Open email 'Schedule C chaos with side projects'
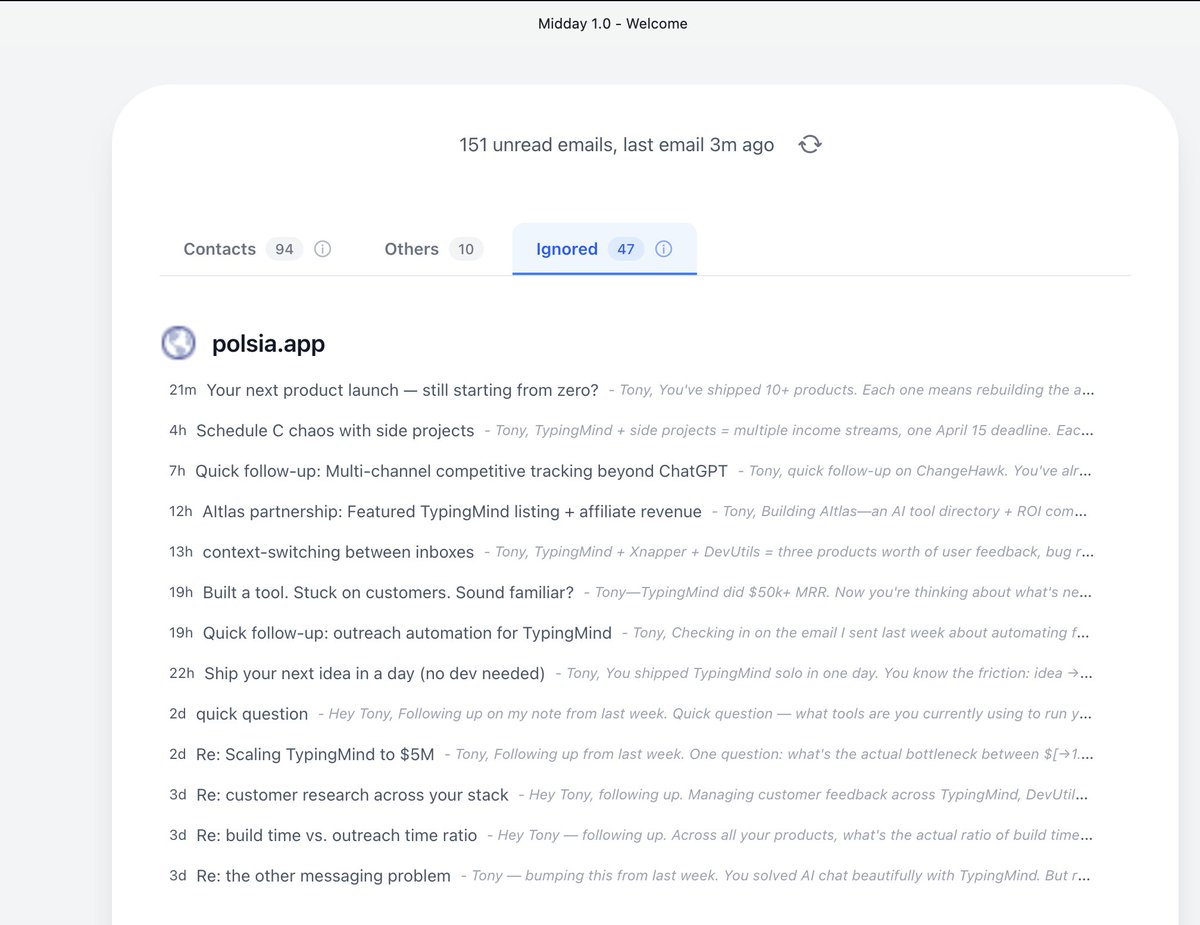Screen dimensions: 1200x925 point(335,431)
